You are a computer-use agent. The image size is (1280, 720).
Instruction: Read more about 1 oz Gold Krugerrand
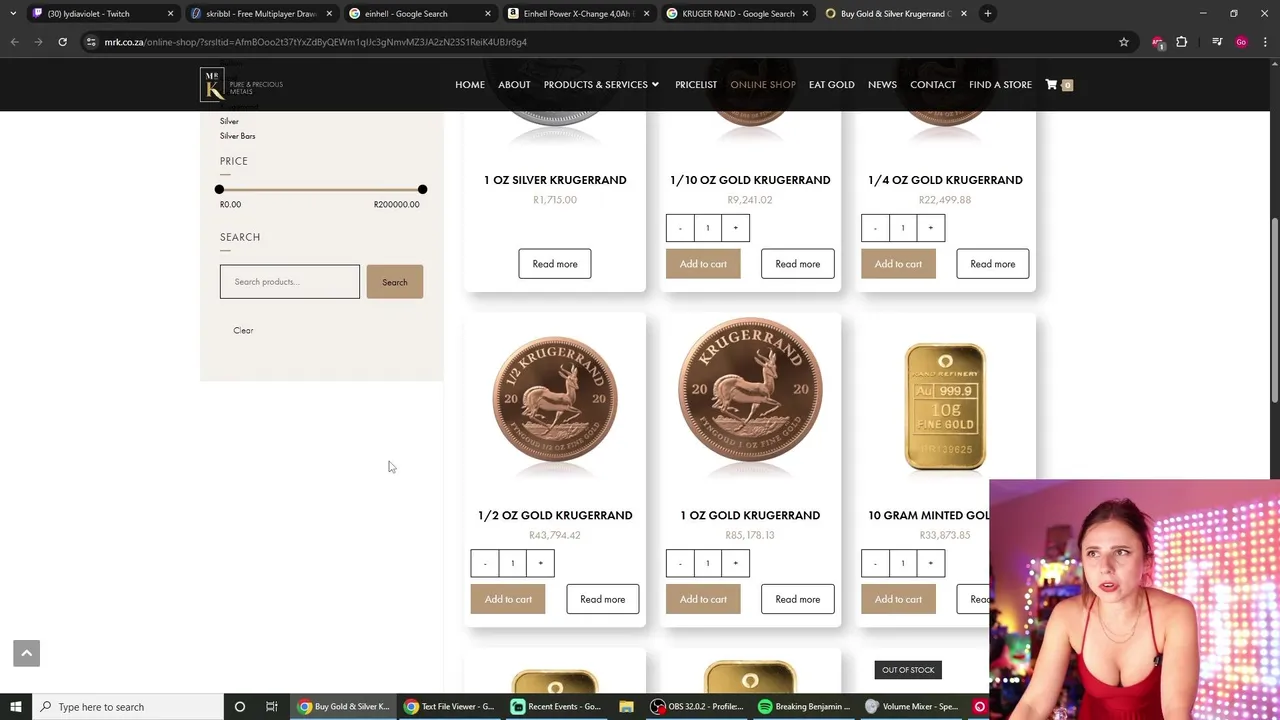point(798,599)
